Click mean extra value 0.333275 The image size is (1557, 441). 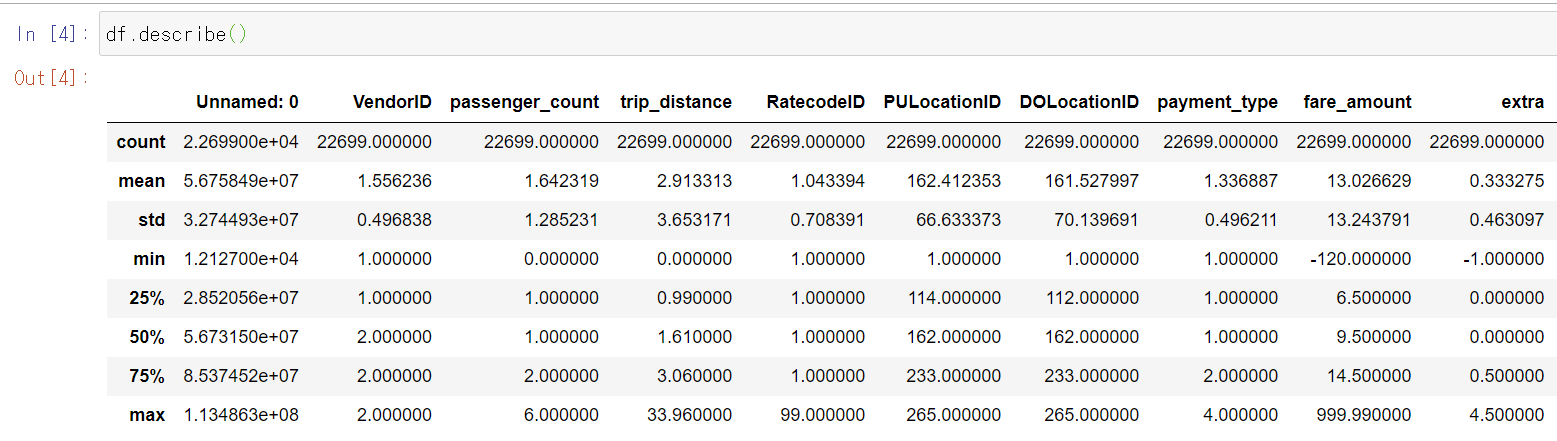pyautogui.click(x=1509, y=181)
